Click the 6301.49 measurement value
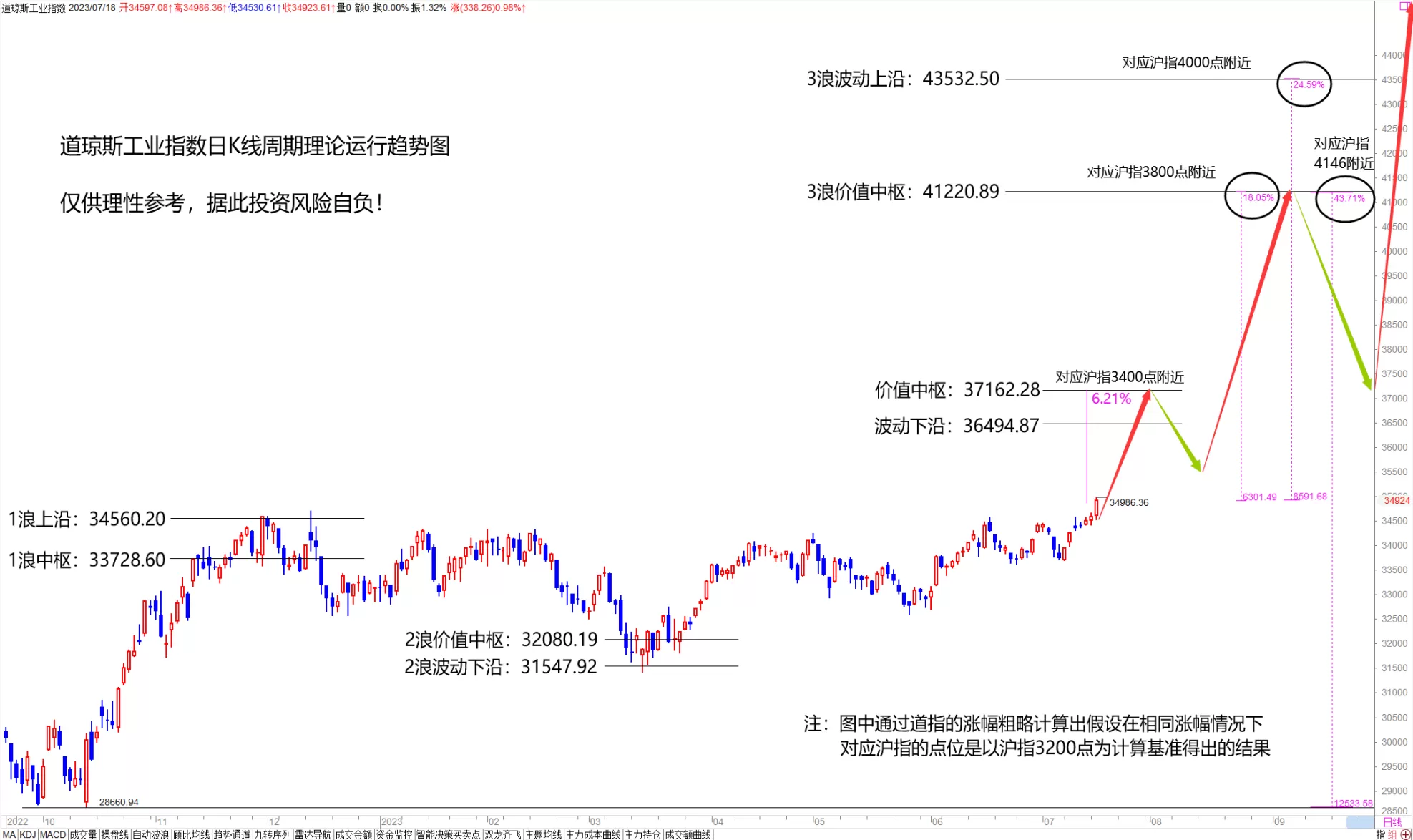This screenshot has height=840, width=1413. click(1259, 497)
